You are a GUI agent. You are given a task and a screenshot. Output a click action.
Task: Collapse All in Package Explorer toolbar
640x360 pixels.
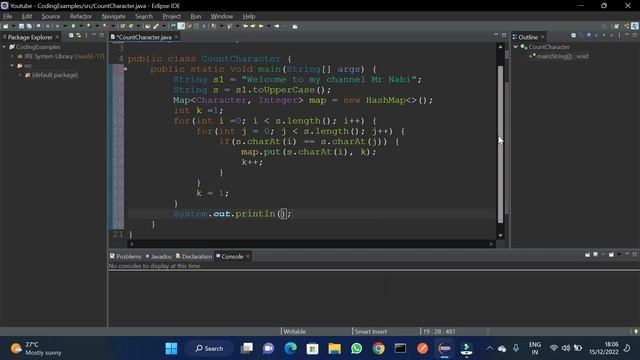tap(71, 36)
